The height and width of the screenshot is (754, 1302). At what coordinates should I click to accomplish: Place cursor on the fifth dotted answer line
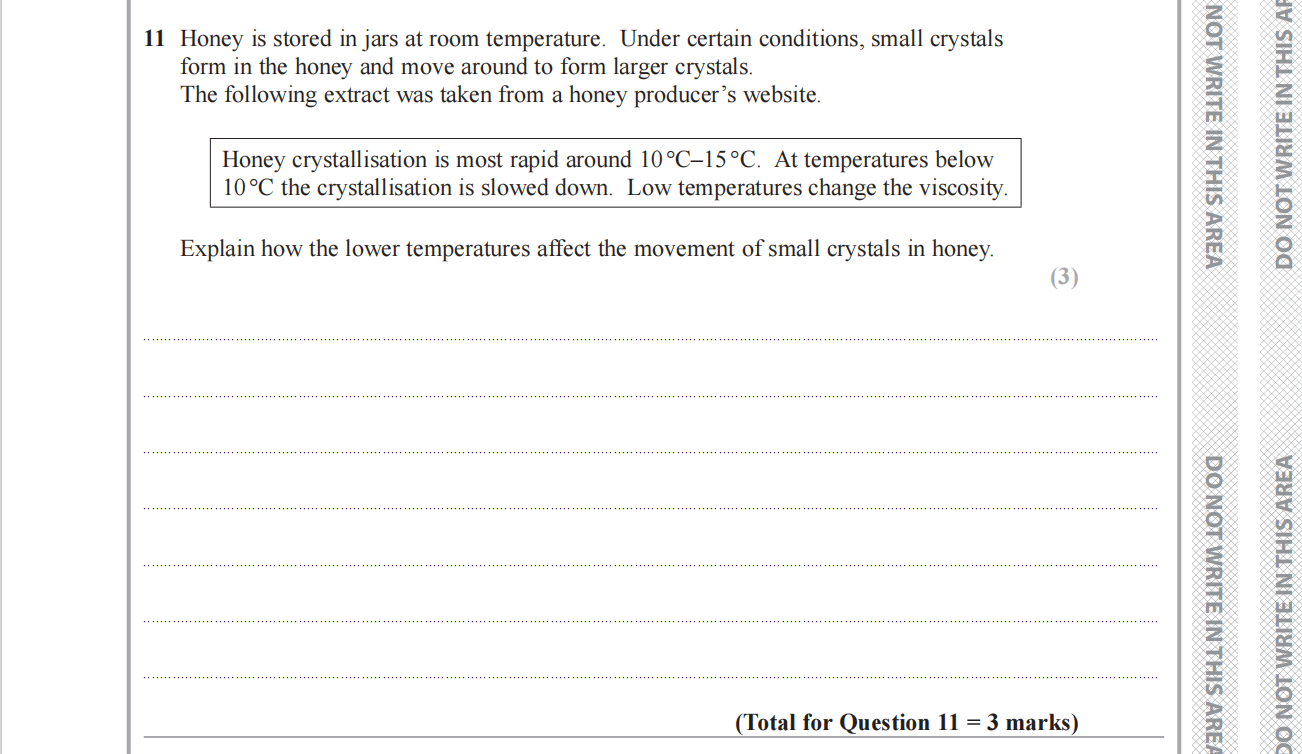(650, 564)
